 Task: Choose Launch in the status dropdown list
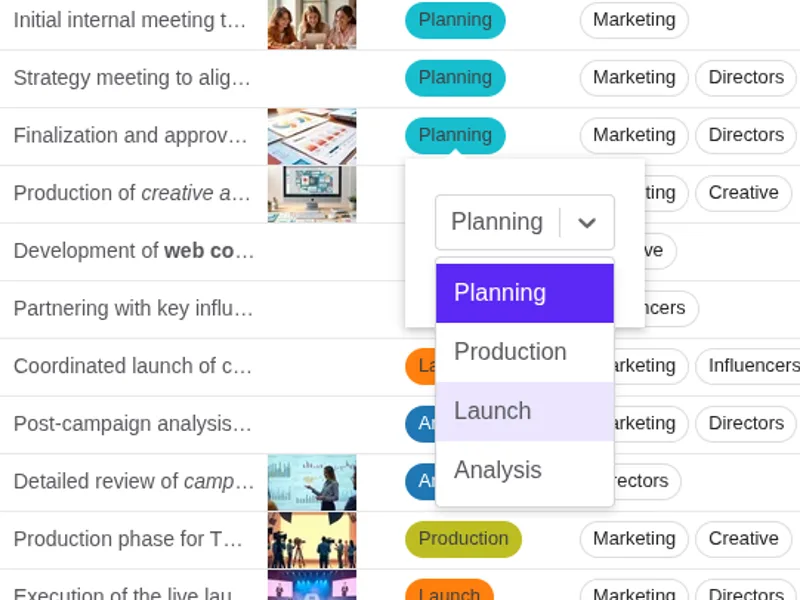coord(492,411)
